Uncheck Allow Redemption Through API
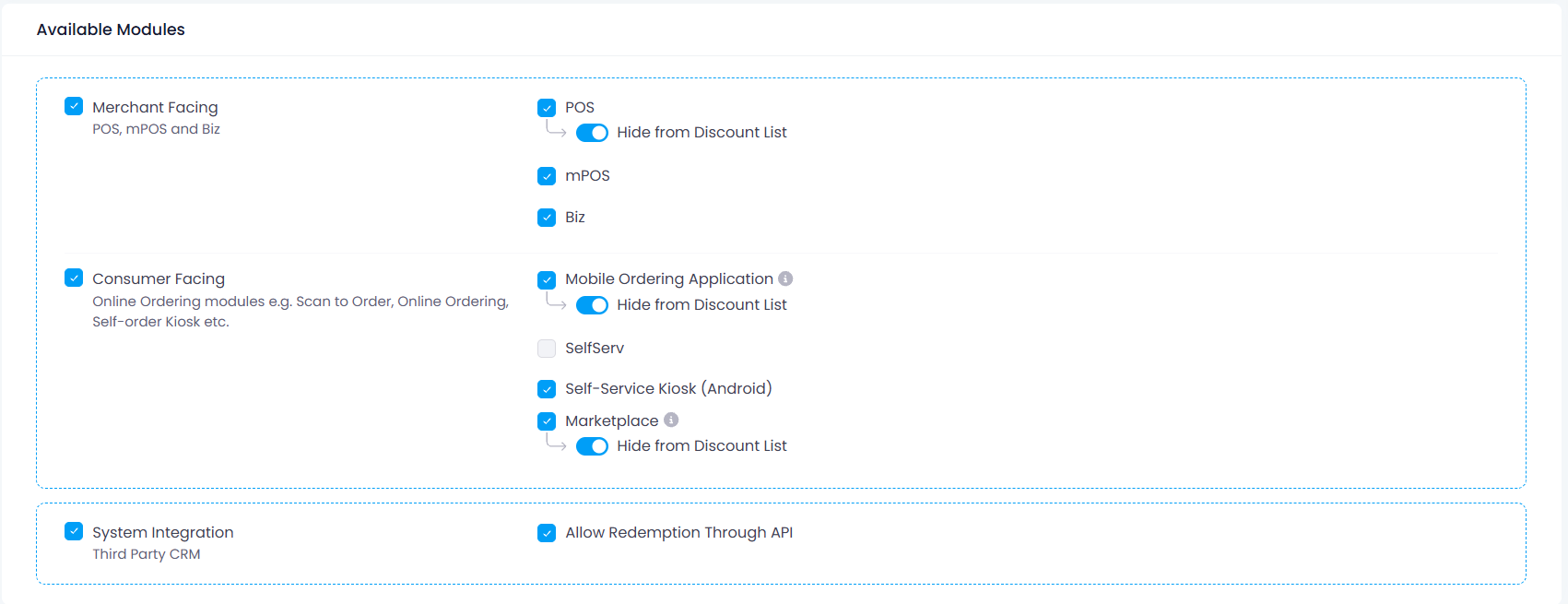 click(x=547, y=533)
